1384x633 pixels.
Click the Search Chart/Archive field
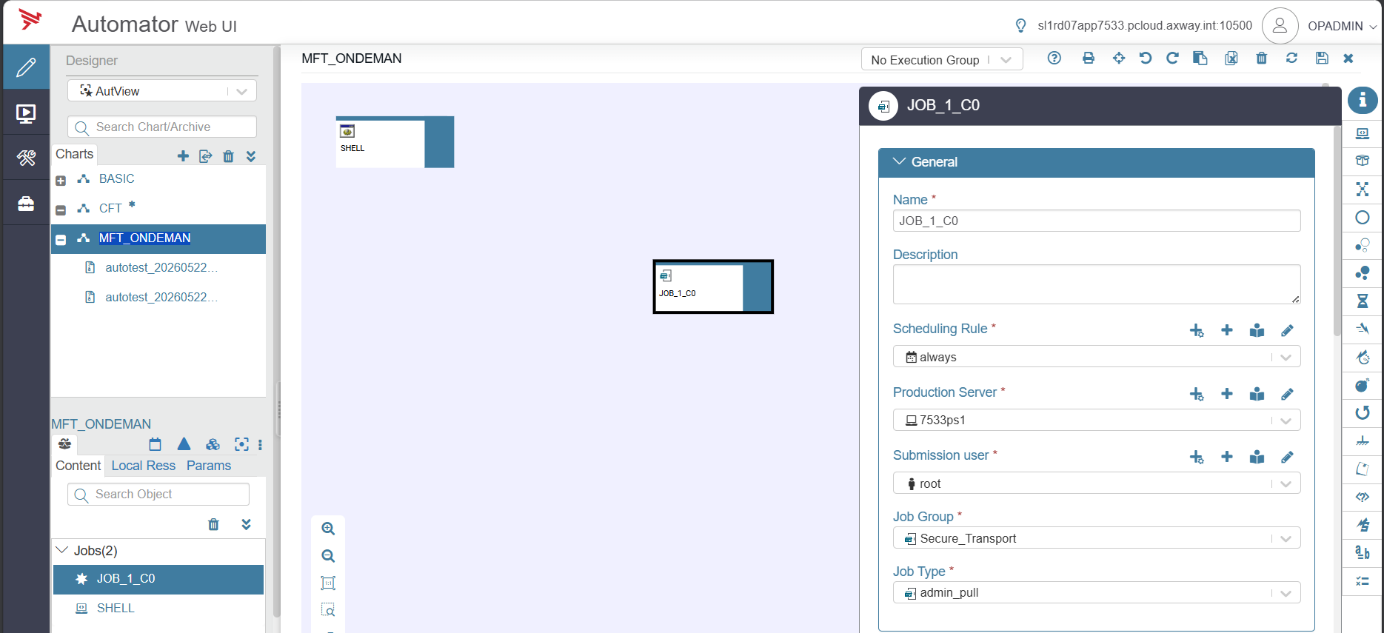point(162,127)
